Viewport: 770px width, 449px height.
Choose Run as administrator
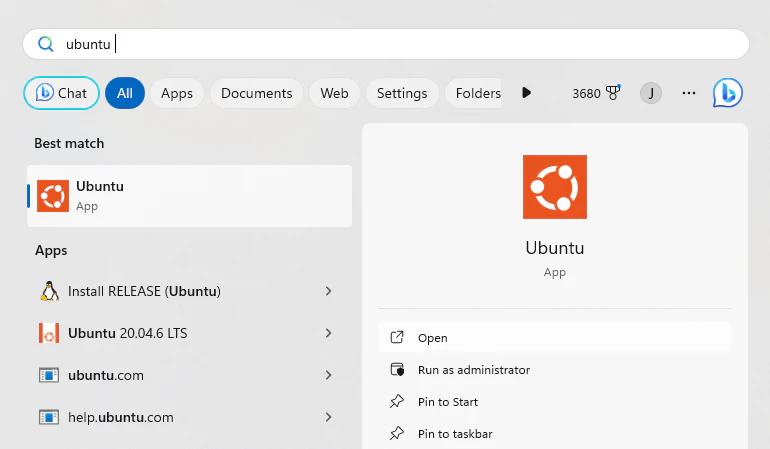tap(555, 369)
